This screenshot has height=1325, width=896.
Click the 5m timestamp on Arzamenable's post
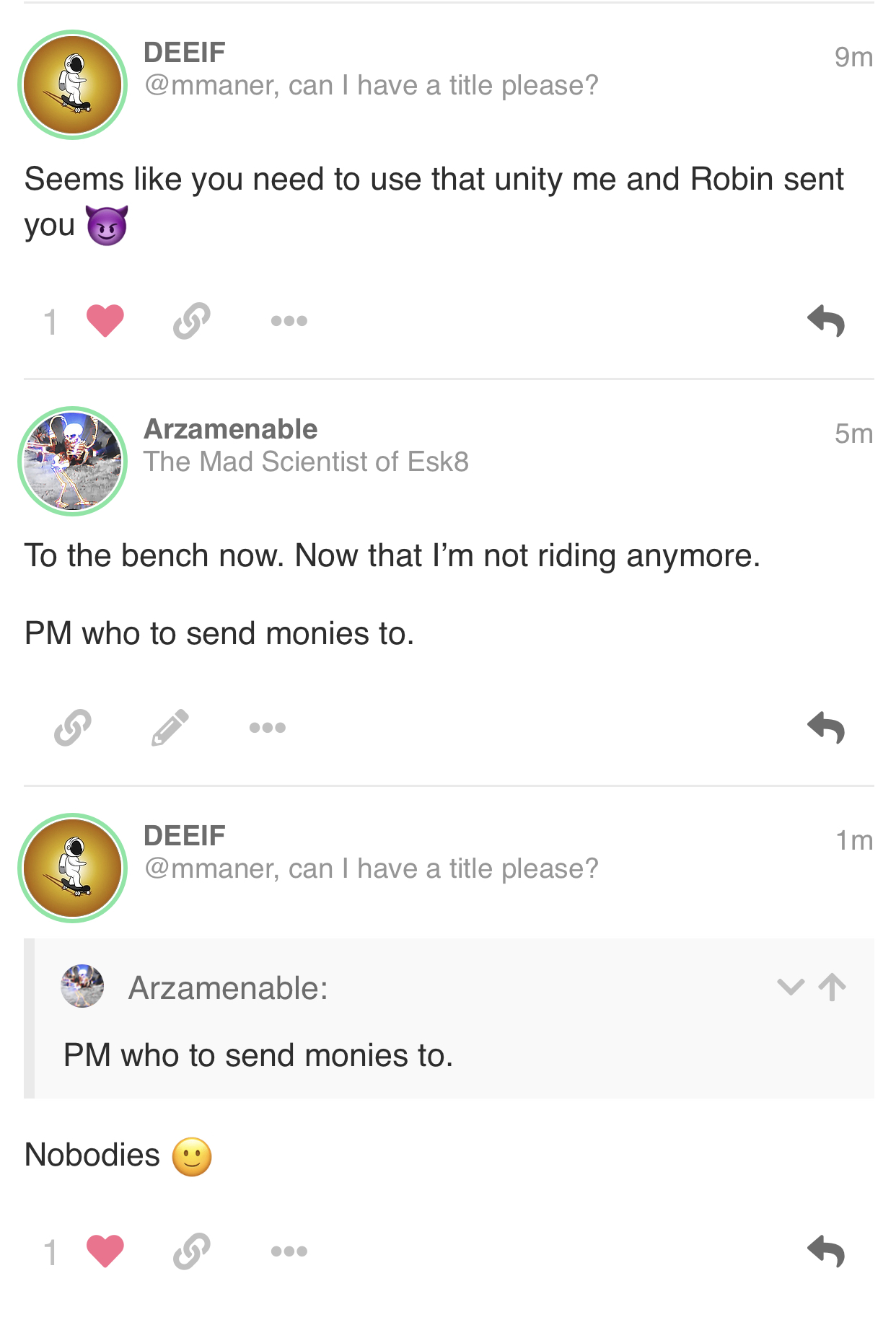pos(853,433)
